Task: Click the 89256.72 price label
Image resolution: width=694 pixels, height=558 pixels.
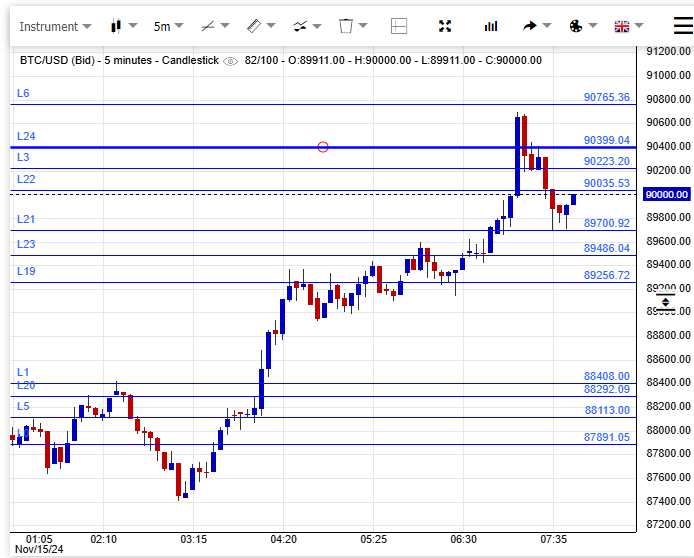Action: click(x=606, y=275)
